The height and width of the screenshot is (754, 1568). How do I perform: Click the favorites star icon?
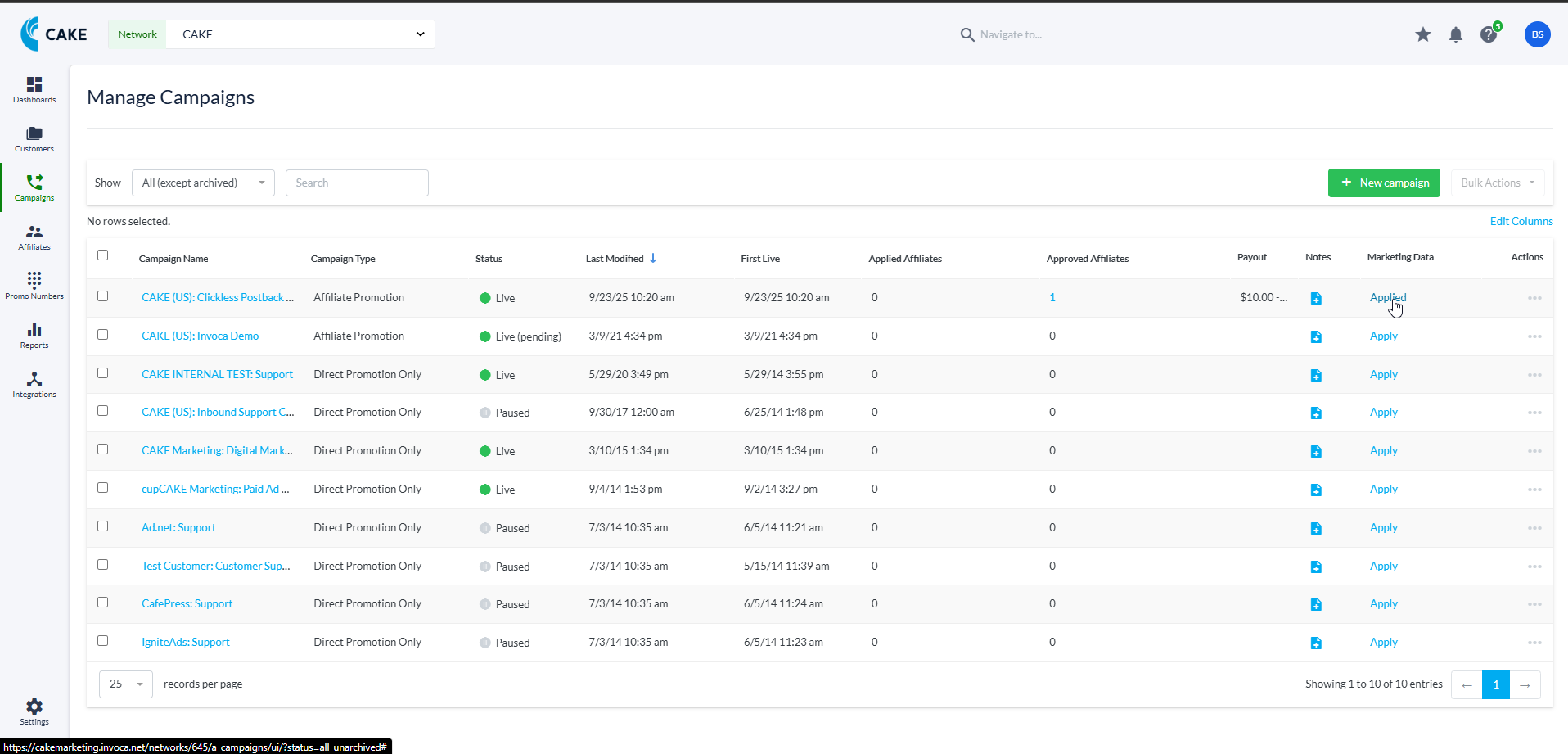[x=1423, y=34]
